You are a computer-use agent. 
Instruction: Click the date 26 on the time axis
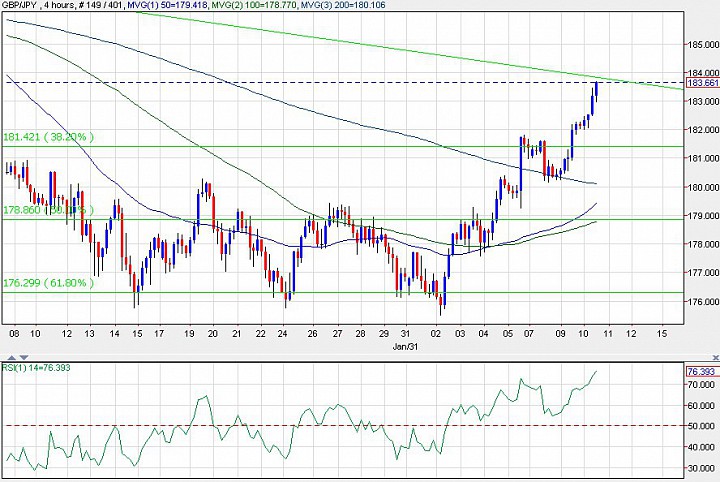point(312,334)
